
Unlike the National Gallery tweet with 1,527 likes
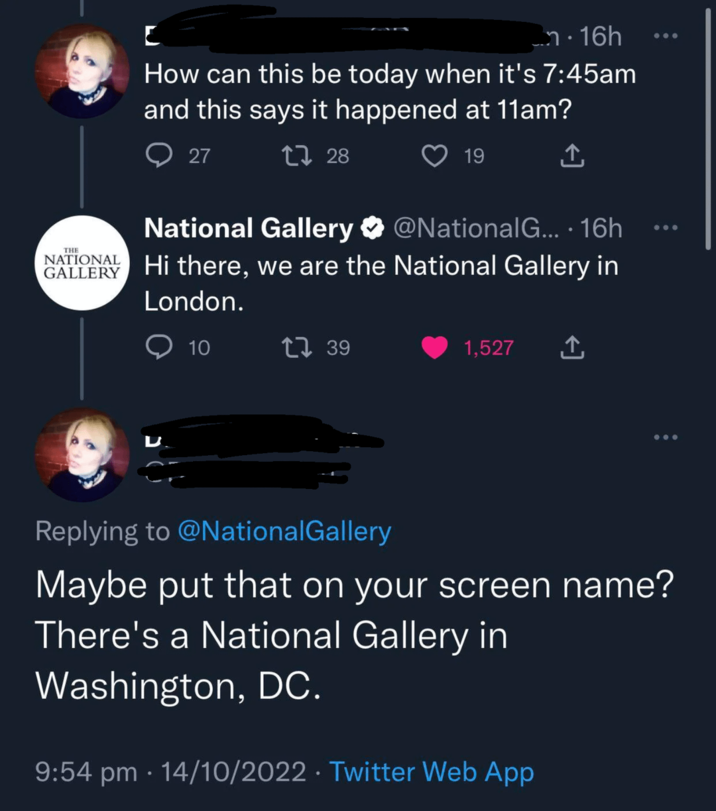pos(435,348)
